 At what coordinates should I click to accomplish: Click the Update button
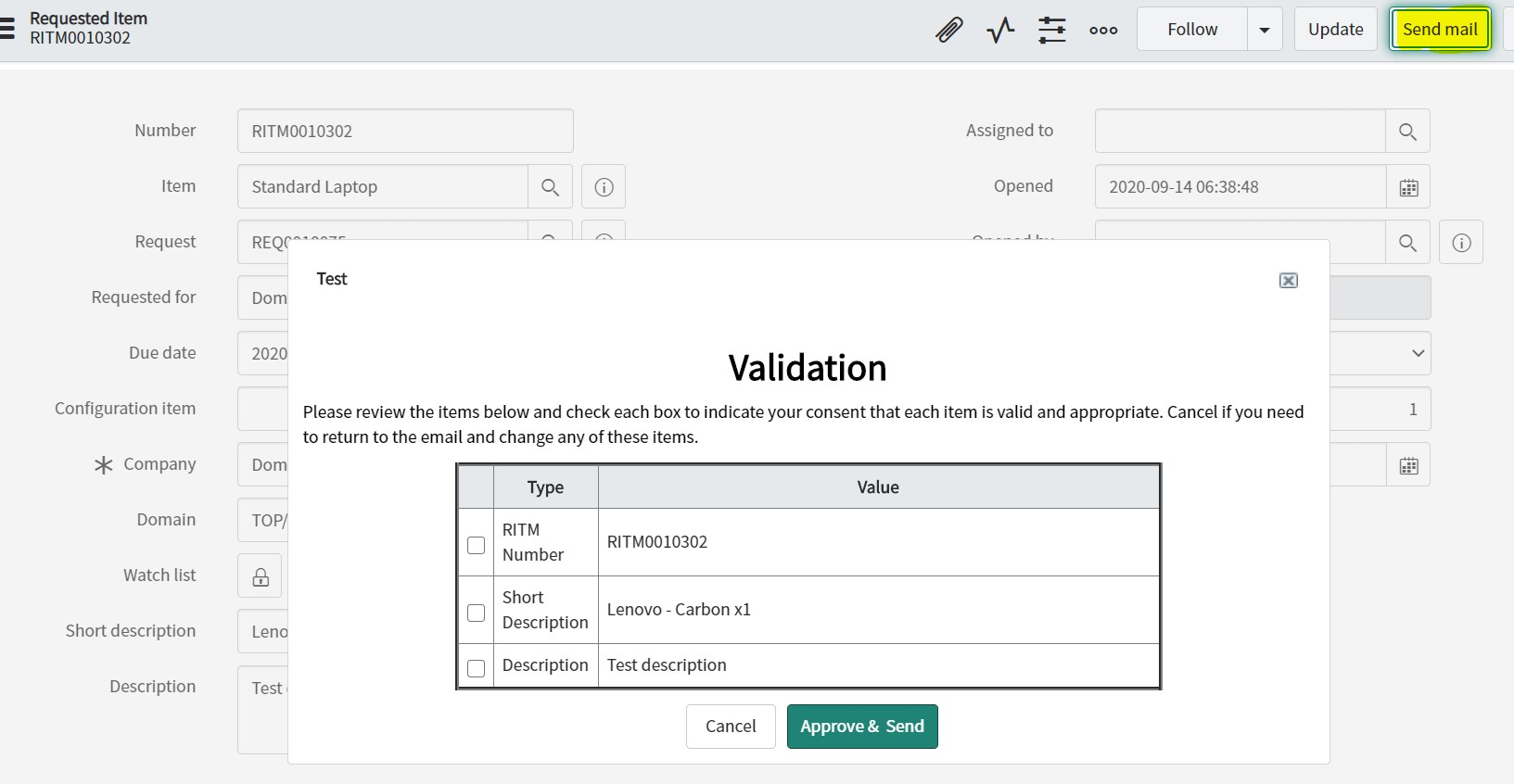(1335, 30)
